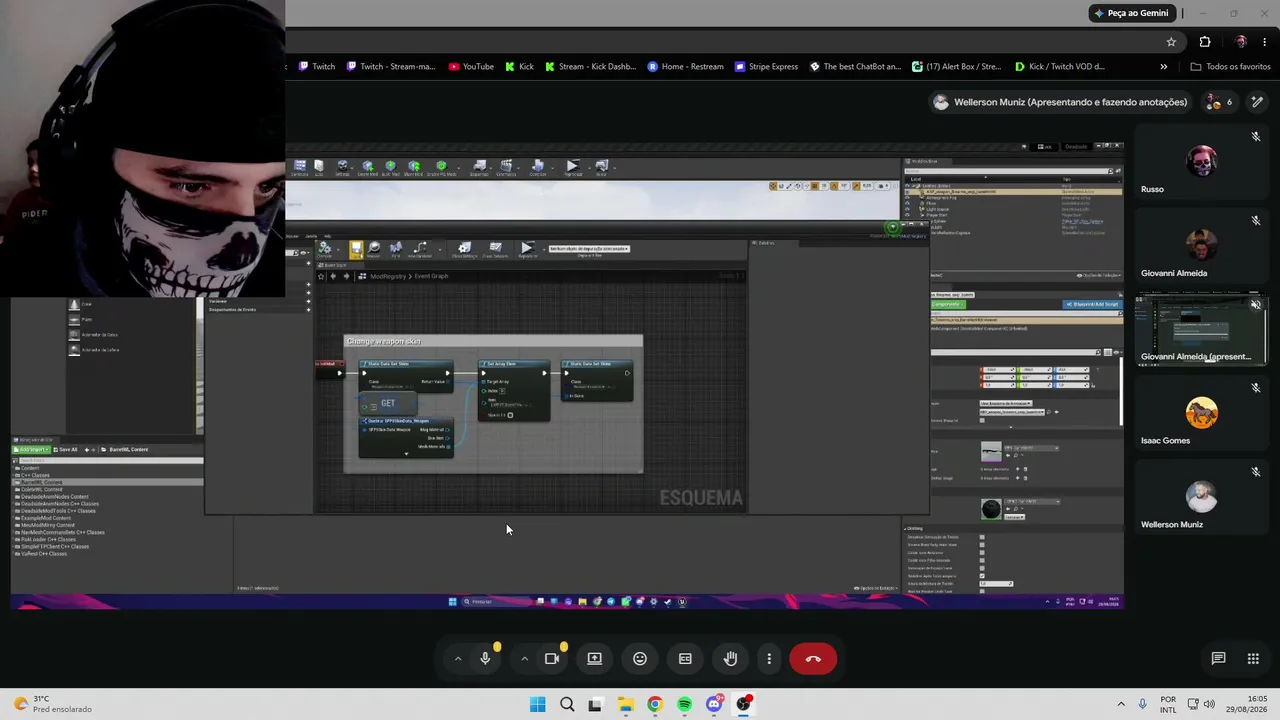
Task: Click Compile in the shared Blueprint toolbar
Action: click(325, 249)
